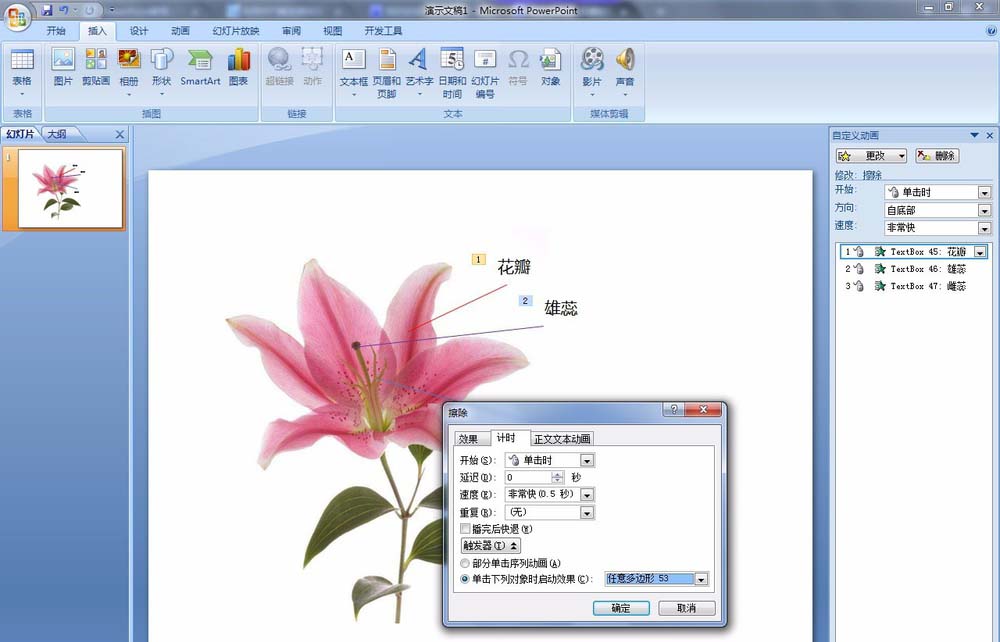Open clip art with 剪贴画 icon
Image resolution: width=1000 pixels, height=642 pixels.
96,67
